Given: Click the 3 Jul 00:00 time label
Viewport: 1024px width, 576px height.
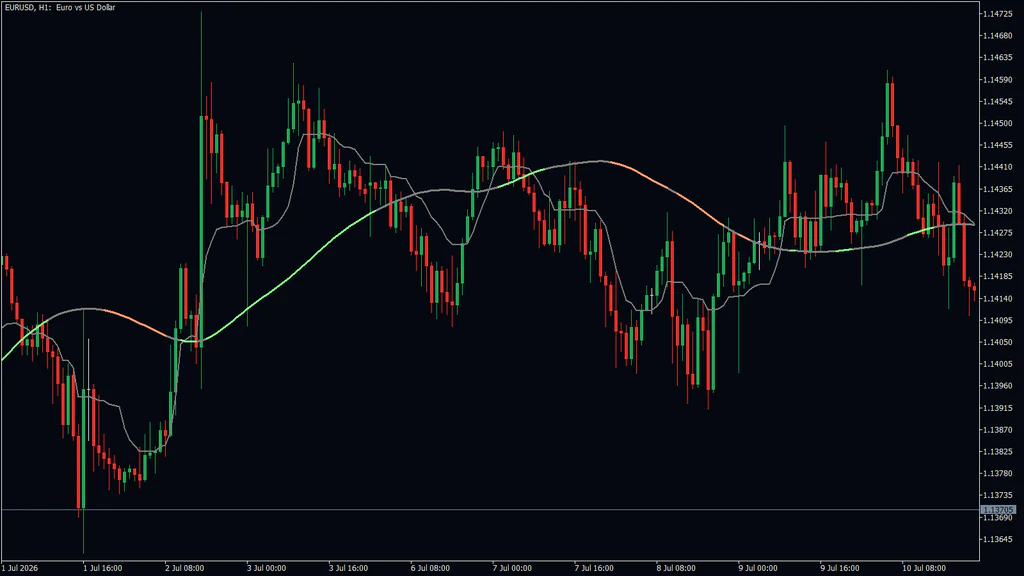Looking at the screenshot, I should (x=266, y=568).
